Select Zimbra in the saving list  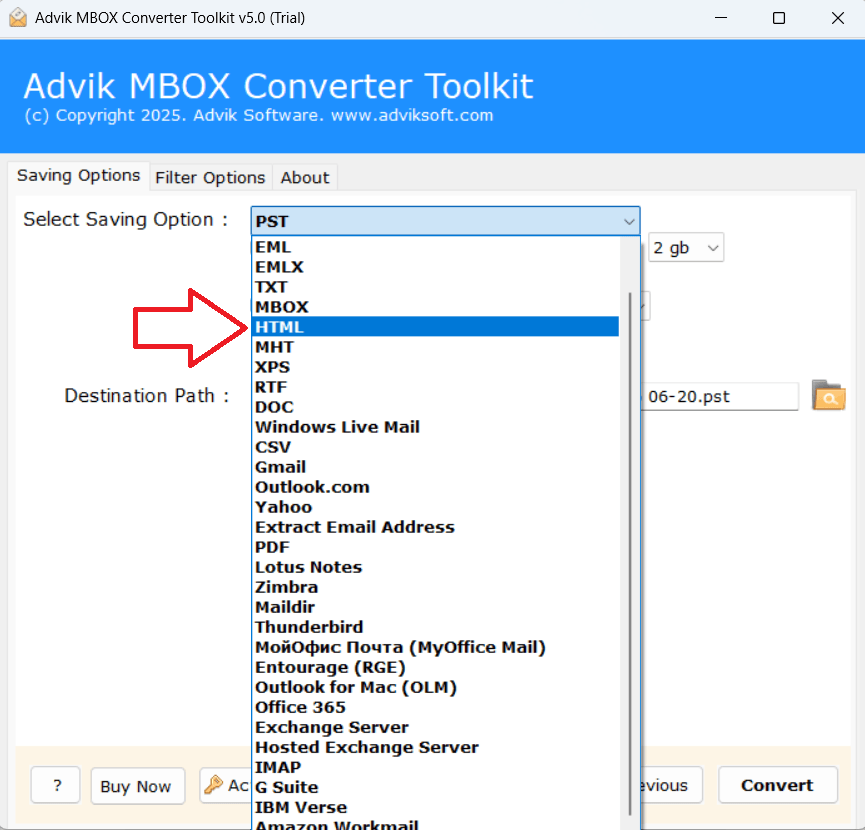pos(435,587)
